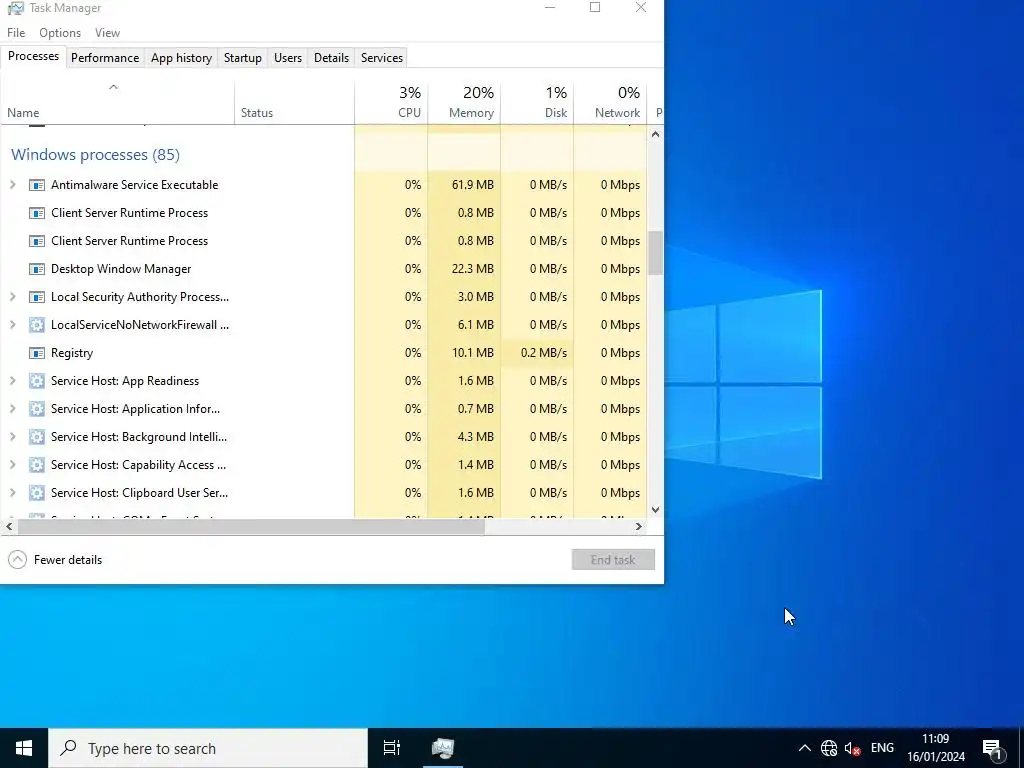This screenshot has height=768, width=1024.
Task: Click the ENG language indicator
Action: click(x=882, y=748)
